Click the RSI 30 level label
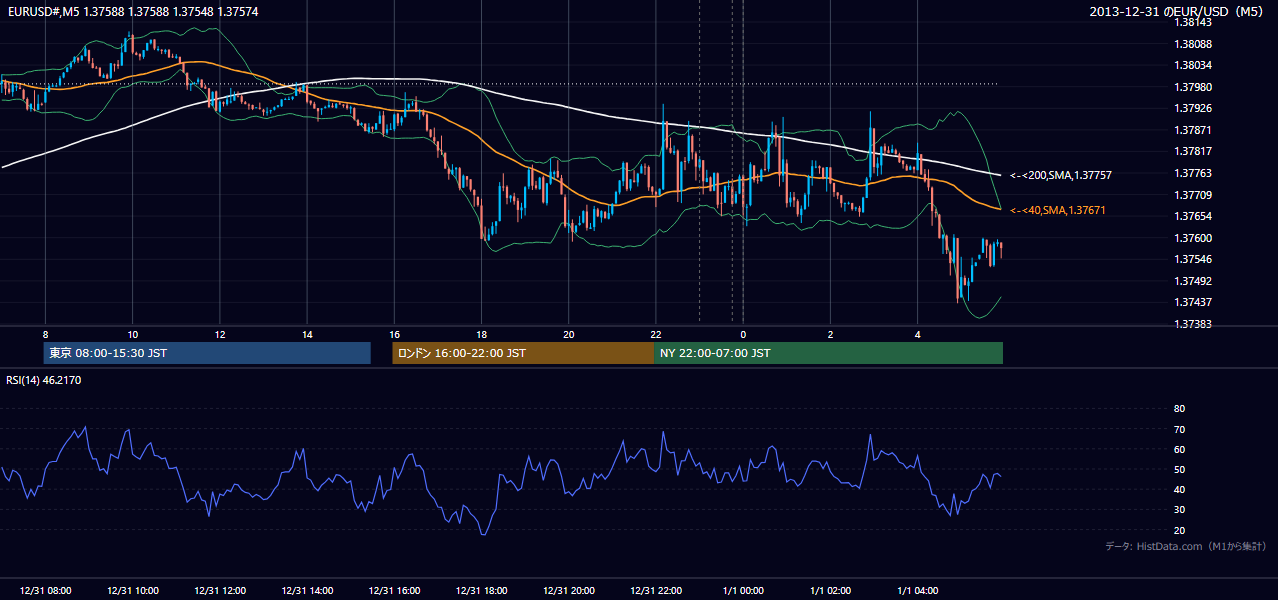 [1179, 510]
